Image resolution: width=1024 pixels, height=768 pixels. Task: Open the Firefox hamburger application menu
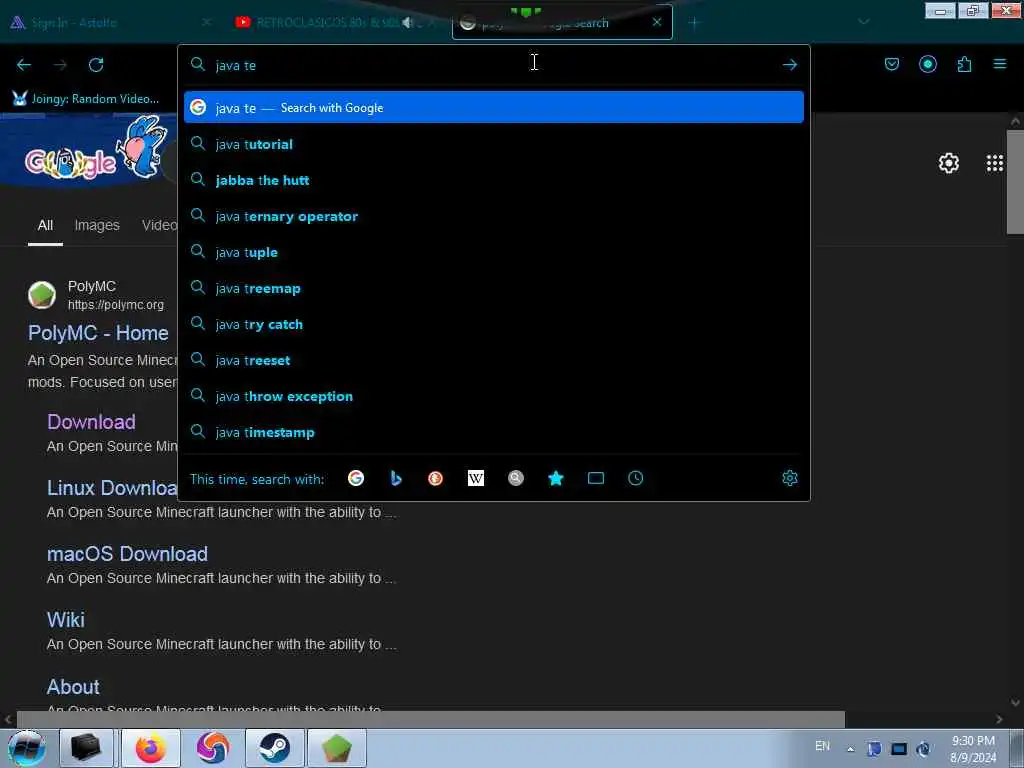click(999, 64)
